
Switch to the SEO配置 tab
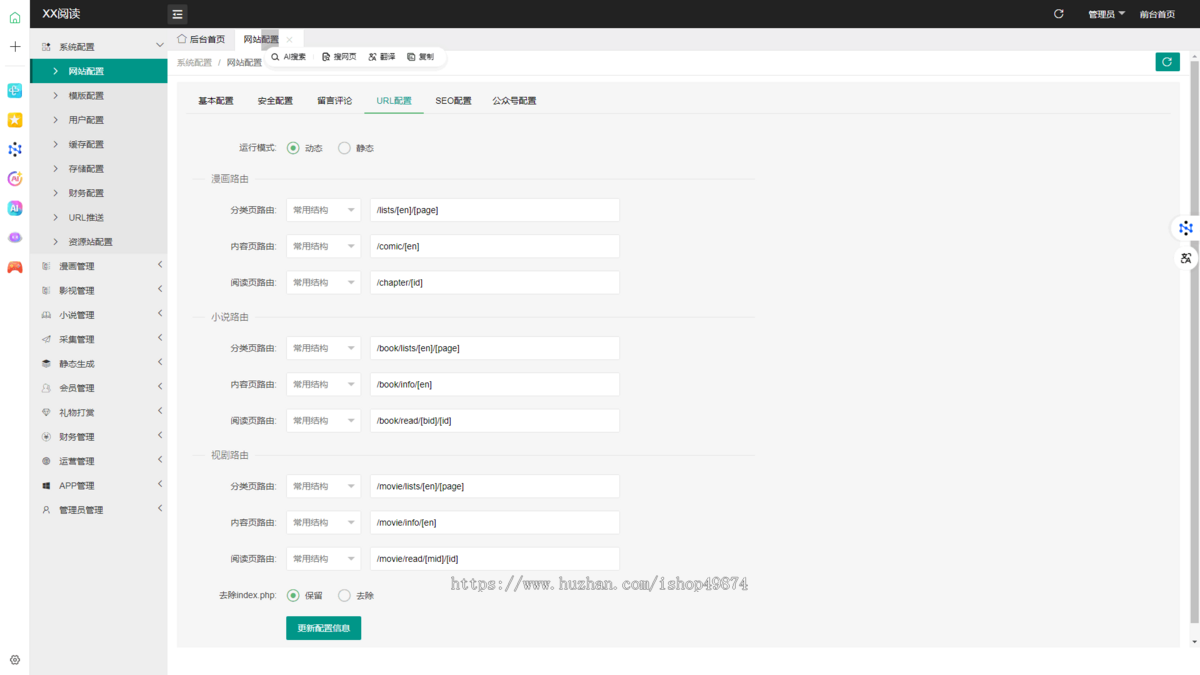[x=453, y=101]
